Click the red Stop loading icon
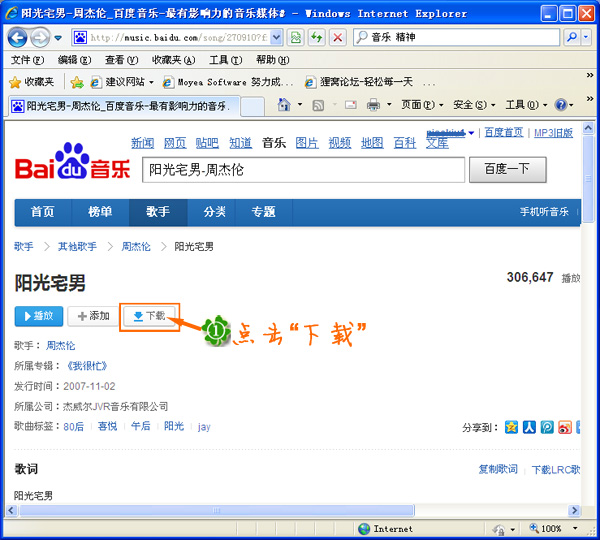This screenshot has height=540, width=600. tap(338, 38)
